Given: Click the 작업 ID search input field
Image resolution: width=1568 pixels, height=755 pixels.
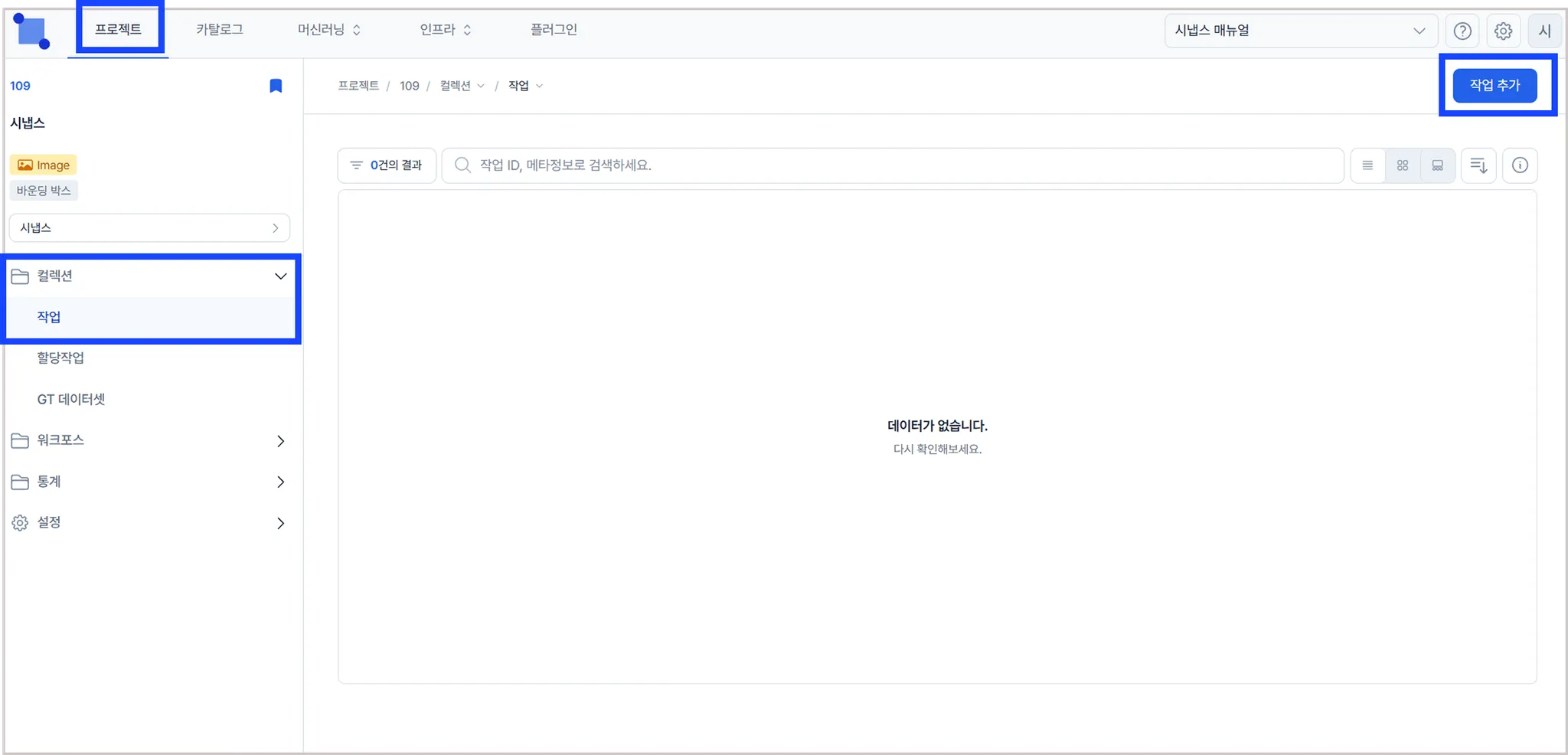Looking at the screenshot, I should click(x=893, y=165).
